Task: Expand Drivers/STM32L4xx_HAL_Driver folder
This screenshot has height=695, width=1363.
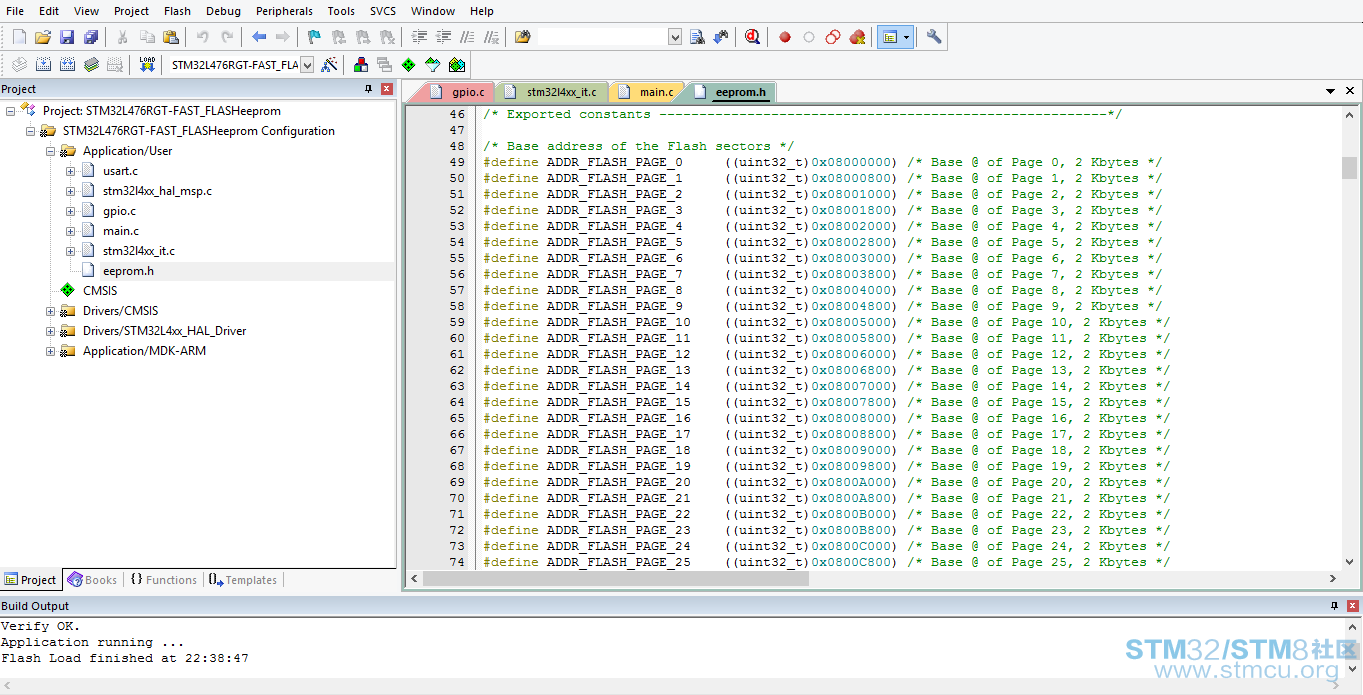Action: point(51,331)
